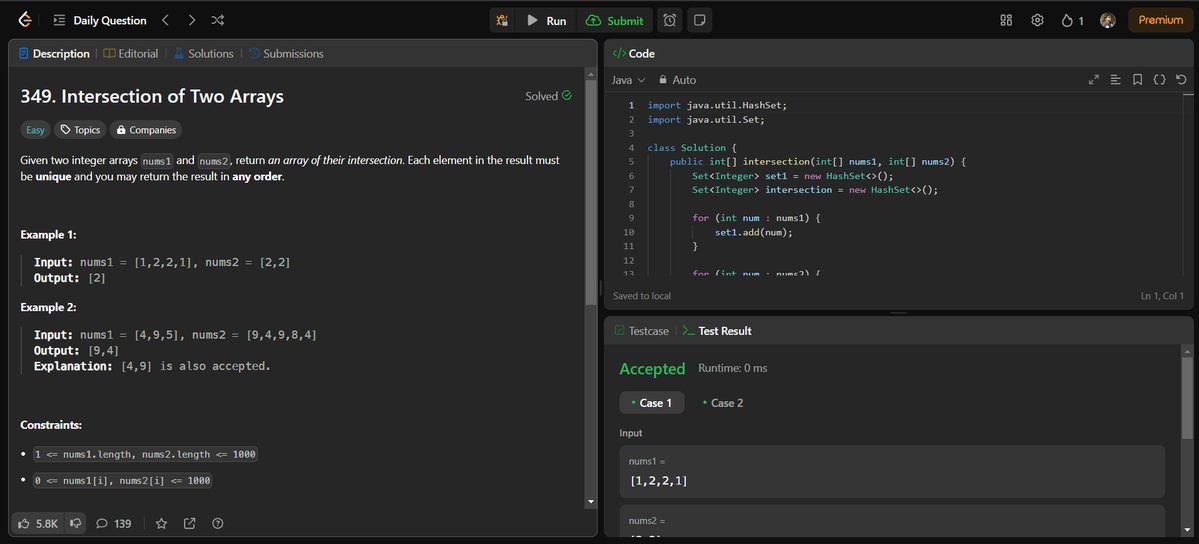The height and width of the screenshot is (544, 1199).
Task: Reset code to default with undo arrow
Action: tap(1181, 80)
